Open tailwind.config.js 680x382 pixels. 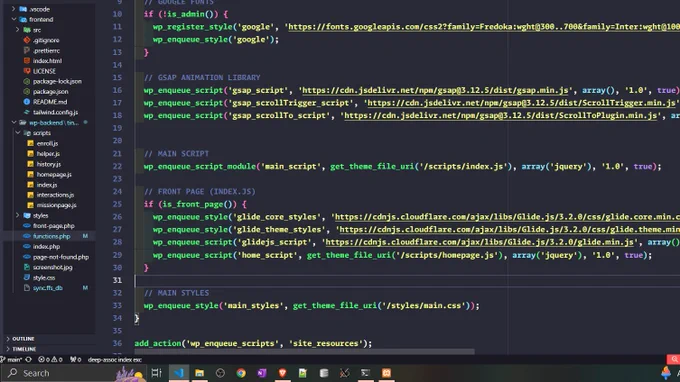click(56, 112)
